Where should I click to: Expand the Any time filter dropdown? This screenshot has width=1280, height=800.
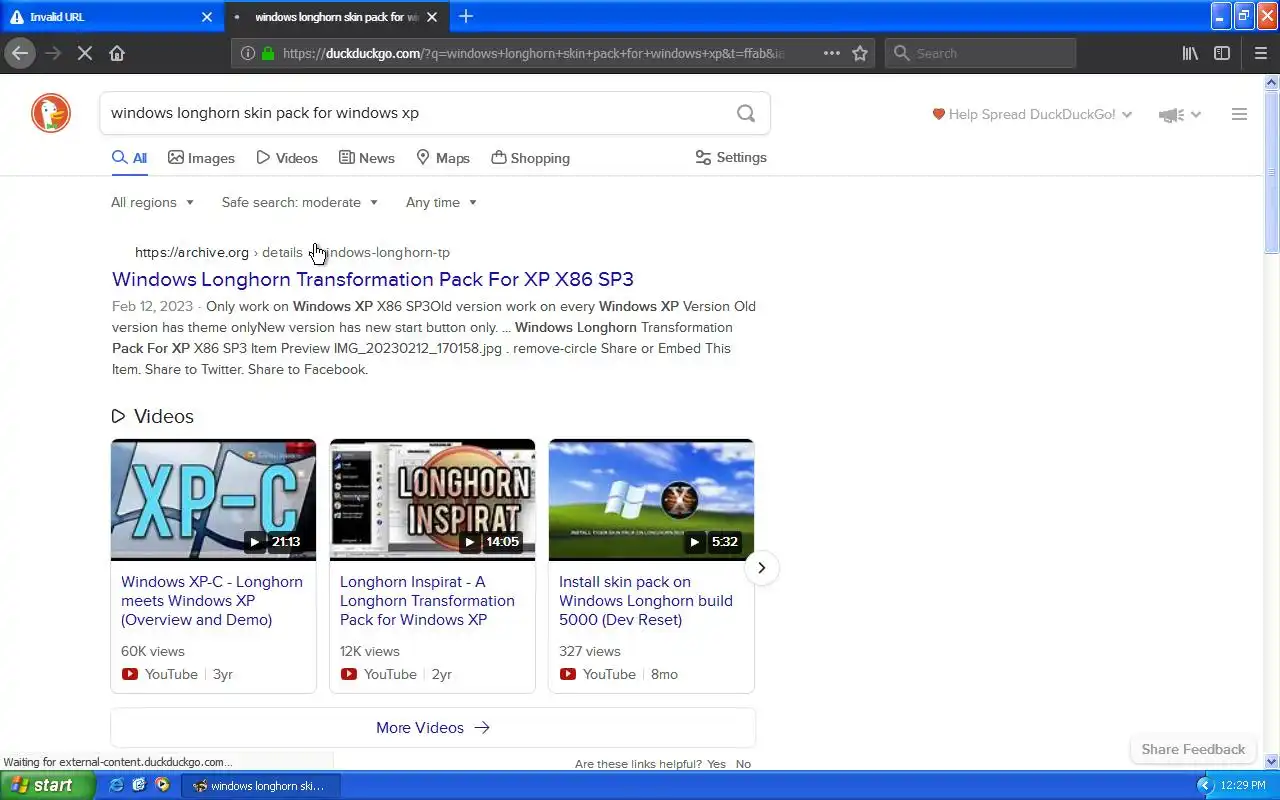(441, 202)
